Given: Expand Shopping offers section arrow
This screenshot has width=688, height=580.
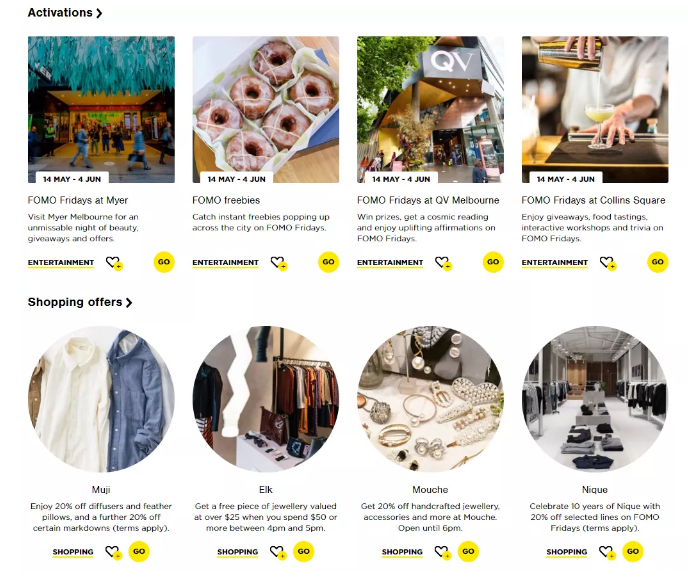Looking at the screenshot, I should 129,303.
